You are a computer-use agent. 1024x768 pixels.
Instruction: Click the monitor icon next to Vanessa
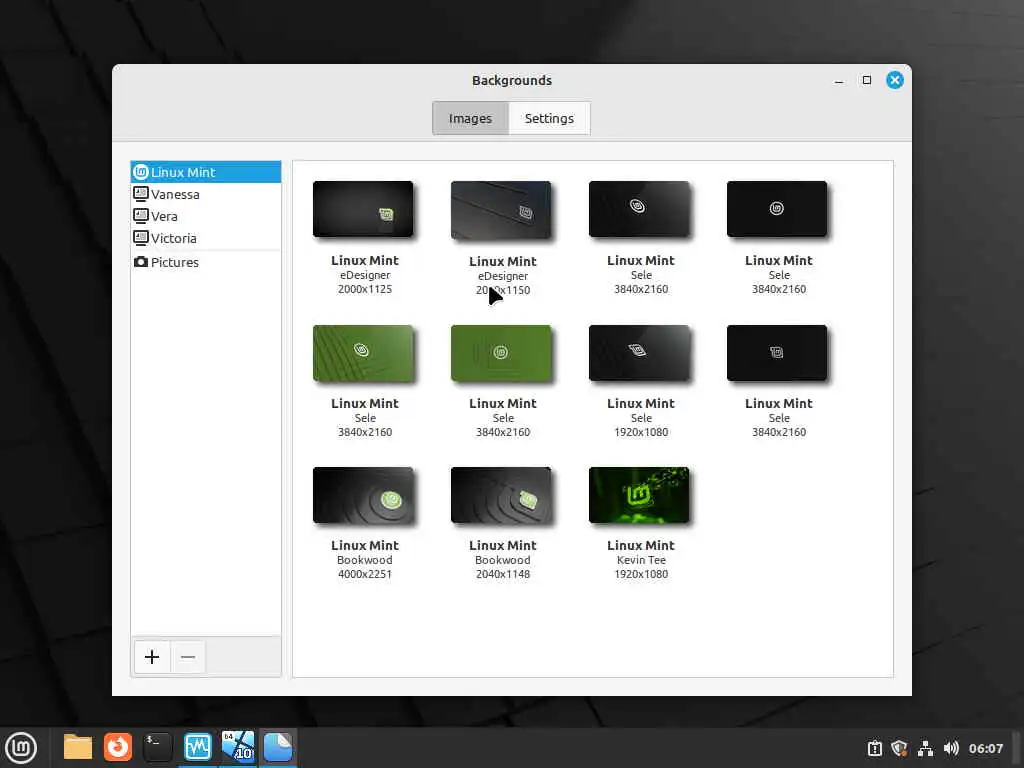point(140,193)
